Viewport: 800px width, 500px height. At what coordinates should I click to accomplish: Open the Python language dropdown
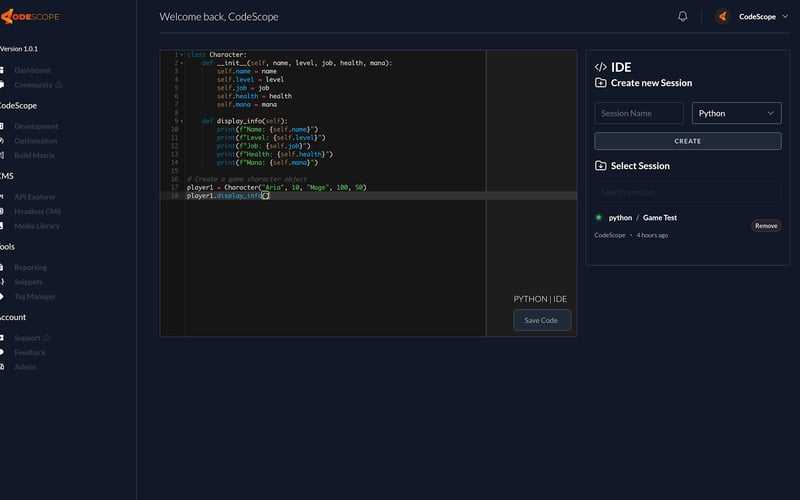tap(736, 113)
